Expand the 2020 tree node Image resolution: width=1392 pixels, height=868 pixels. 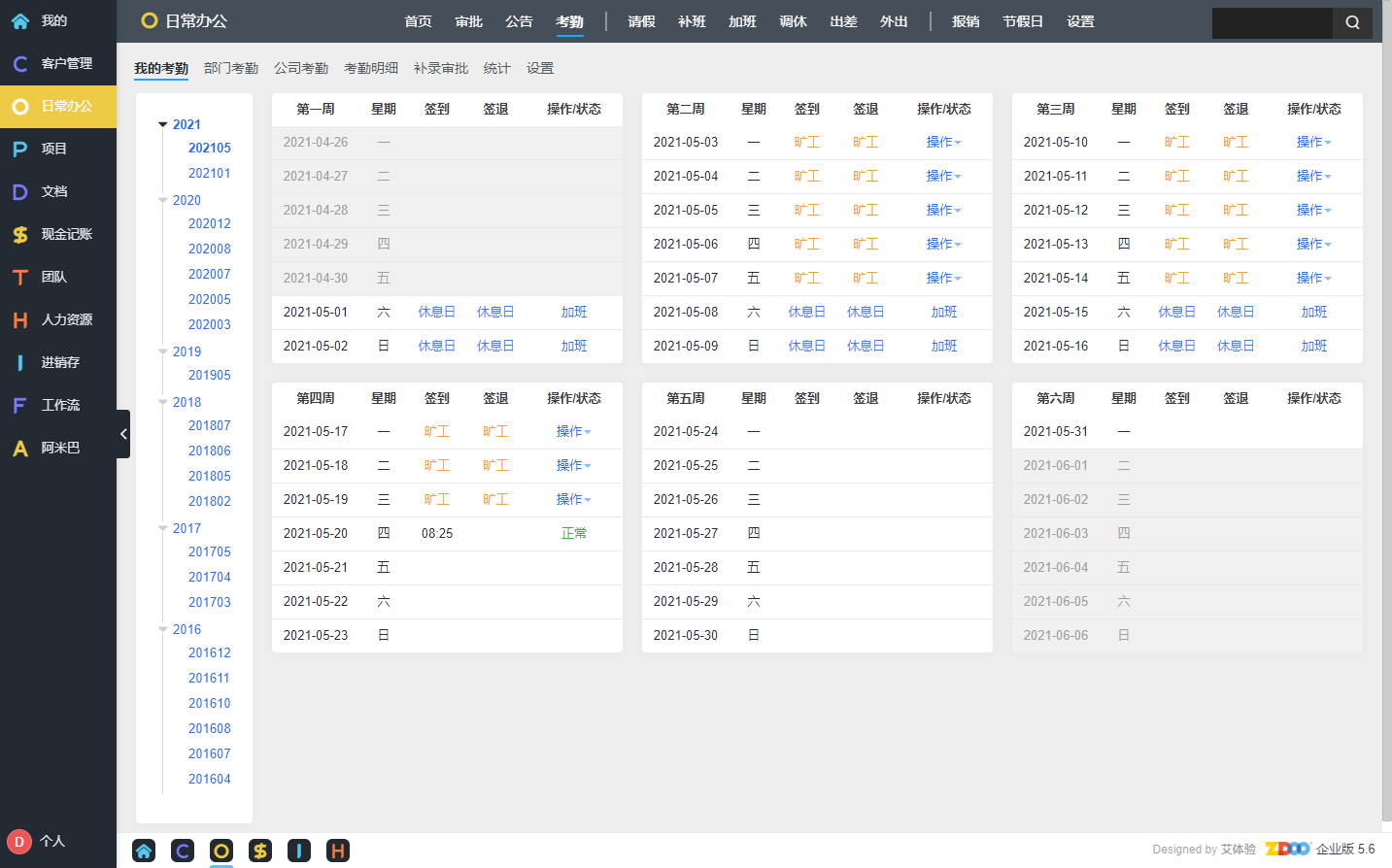[163, 200]
